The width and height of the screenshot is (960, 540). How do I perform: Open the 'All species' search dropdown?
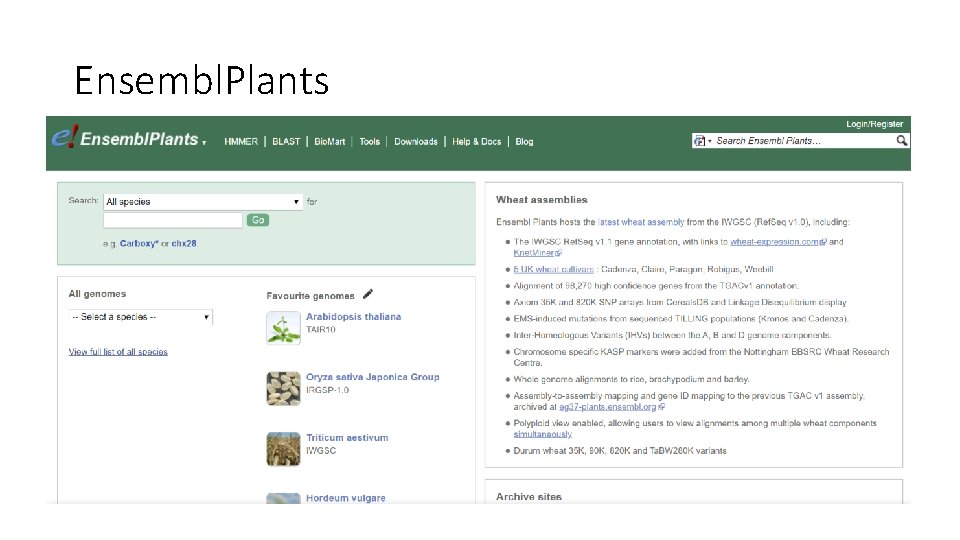pos(203,201)
